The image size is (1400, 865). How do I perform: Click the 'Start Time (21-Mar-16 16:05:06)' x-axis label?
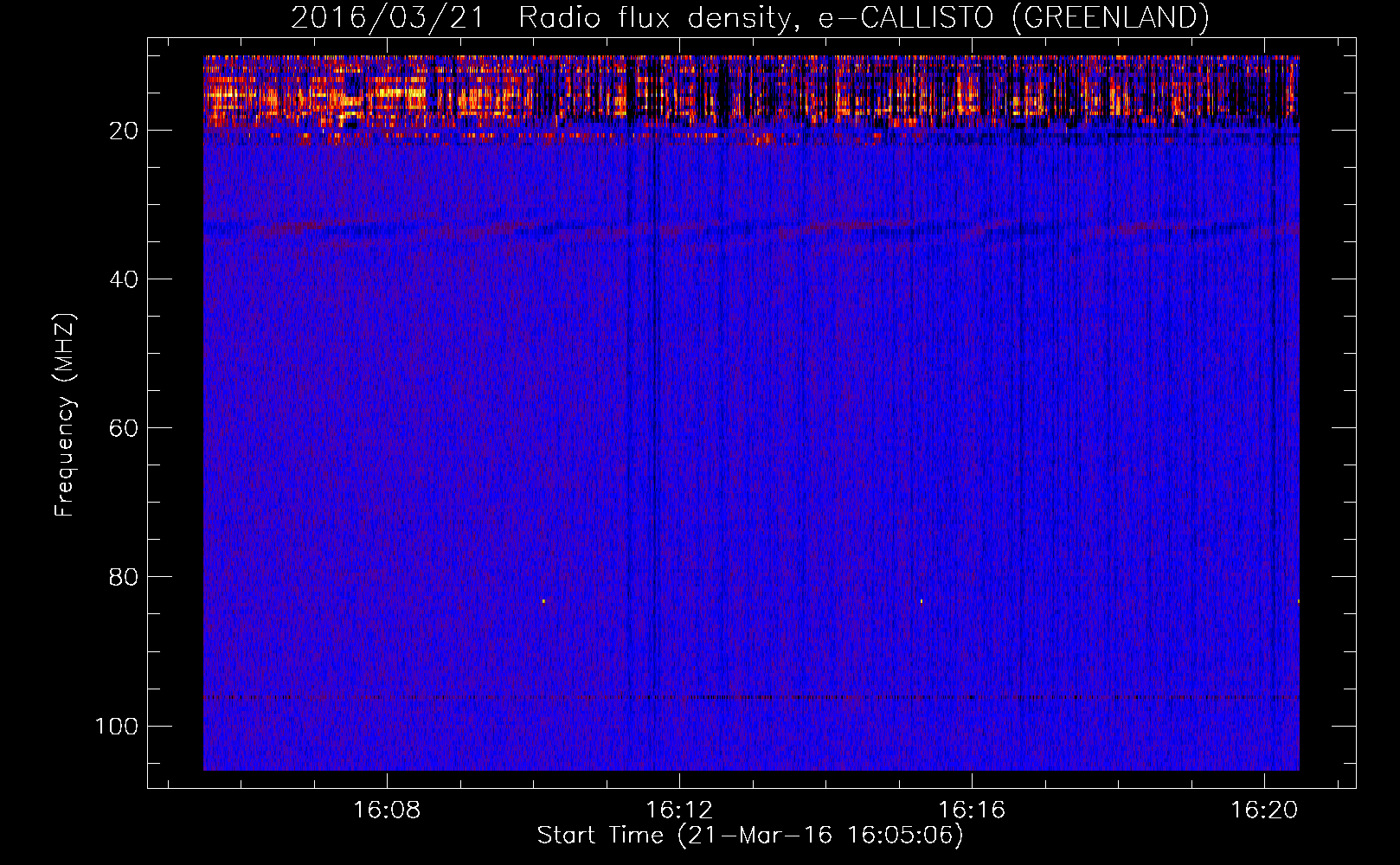[750, 836]
